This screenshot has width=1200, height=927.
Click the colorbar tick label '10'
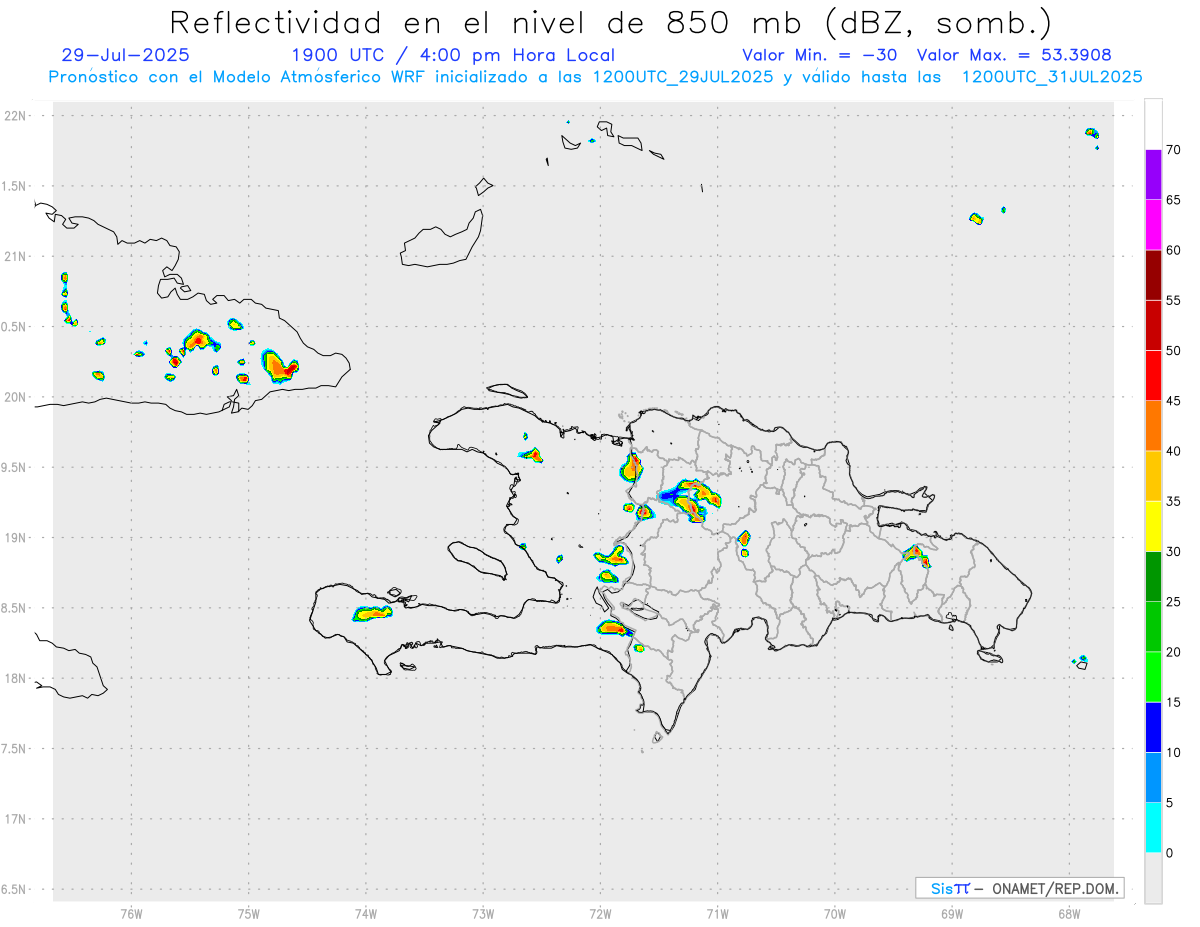pos(1174,752)
